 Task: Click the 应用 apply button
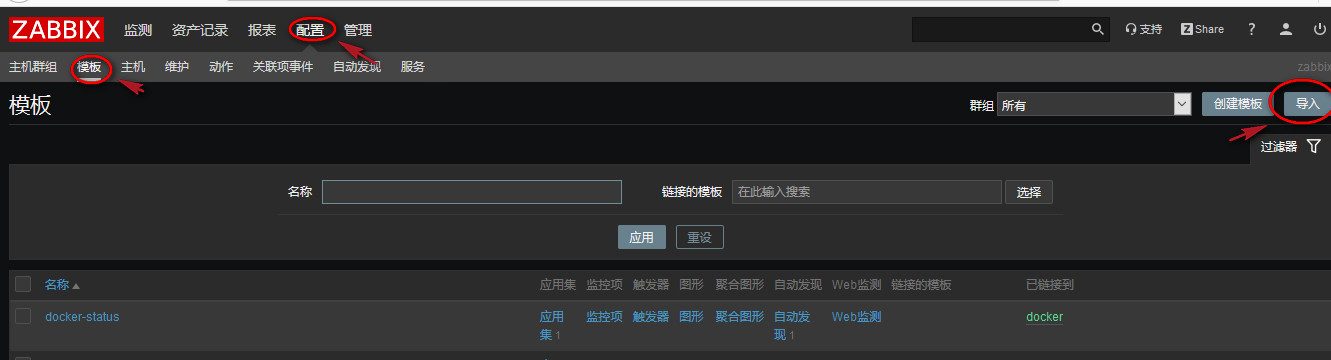[642, 237]
